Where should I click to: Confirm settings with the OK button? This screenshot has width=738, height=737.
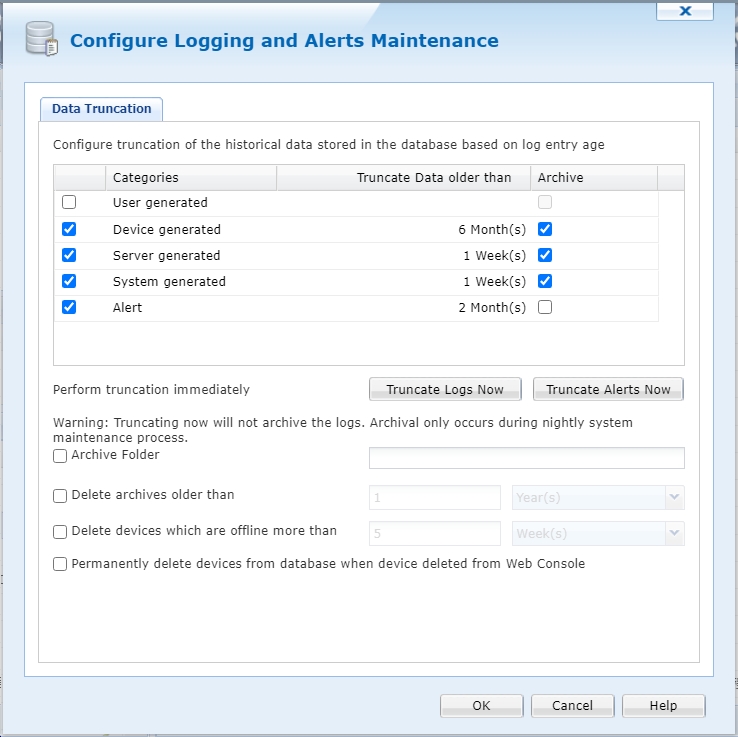(x=481, y=705)
